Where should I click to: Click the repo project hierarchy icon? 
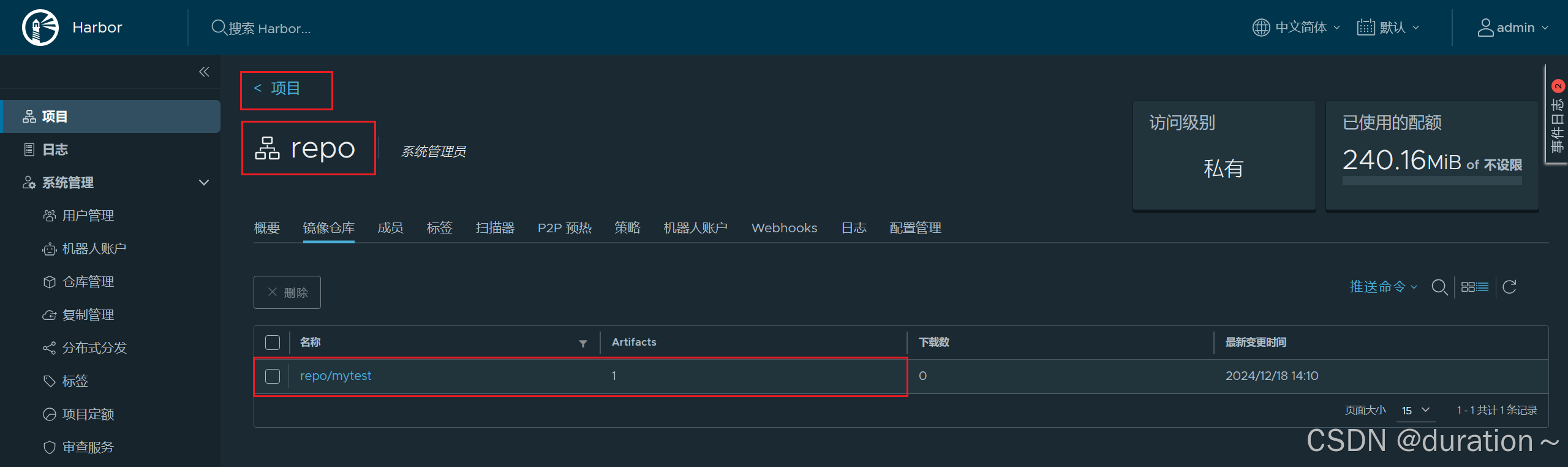tap(267, 148)
